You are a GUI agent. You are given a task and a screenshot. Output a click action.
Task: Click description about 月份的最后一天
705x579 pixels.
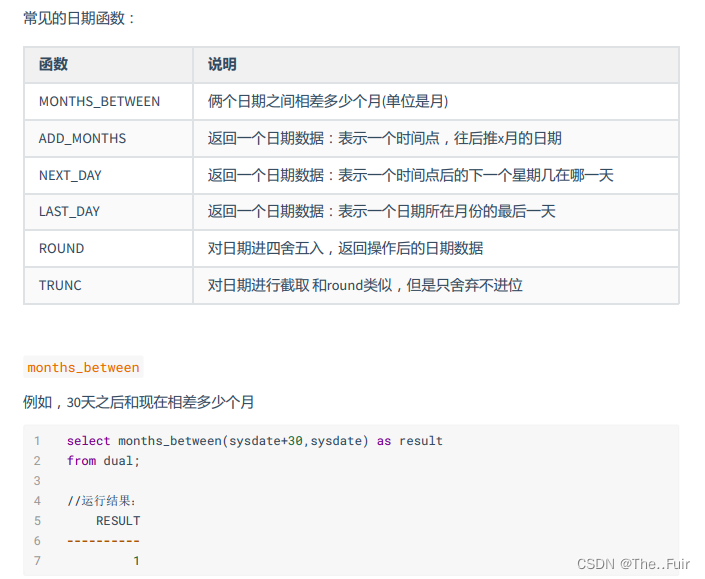pyautogui.click(x=381, y=212)
